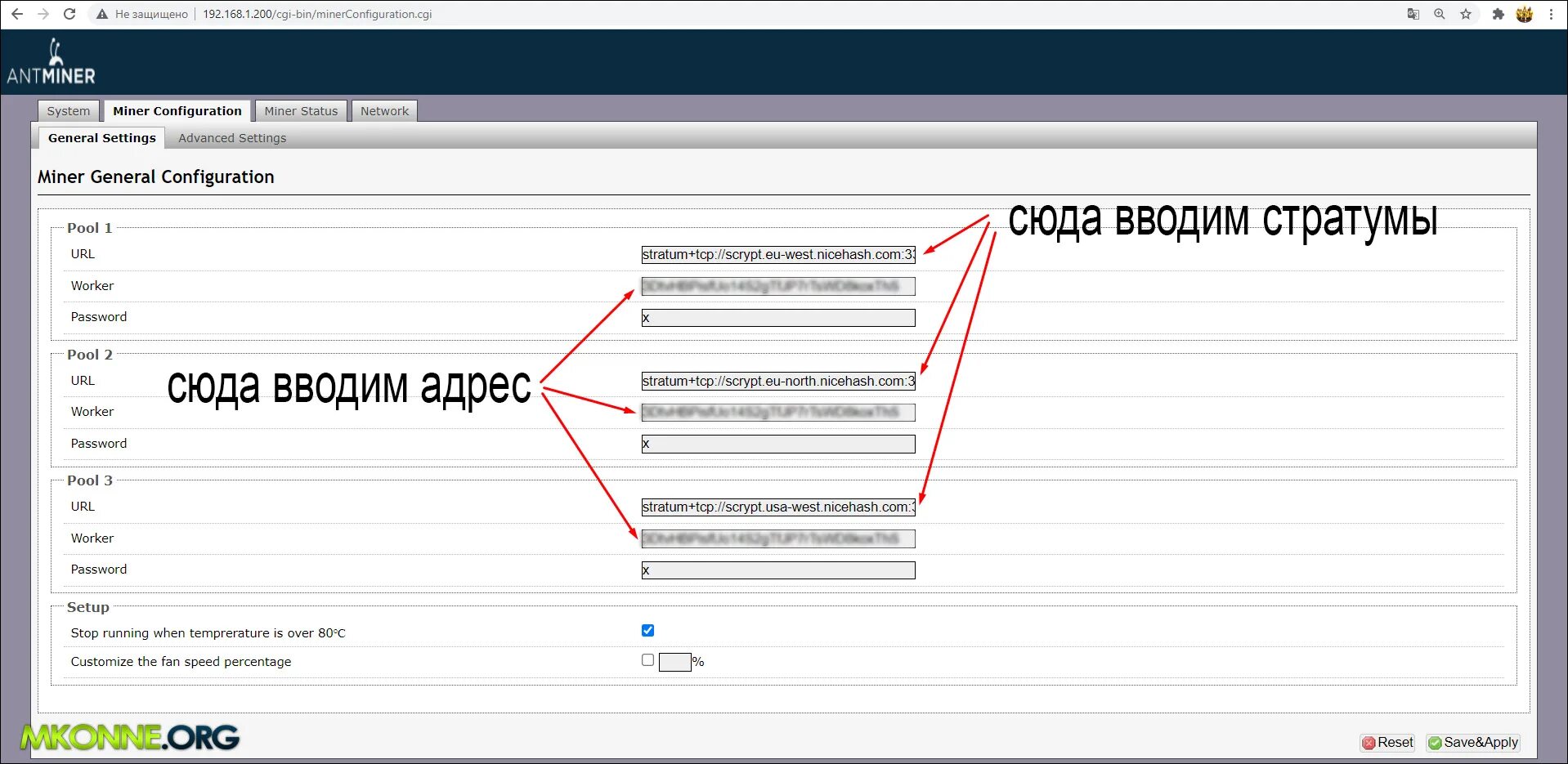Click the Pool 1 Password field
Viewport: 1568px width, 764px height.
pyautogui.click(x=778, y=318)
